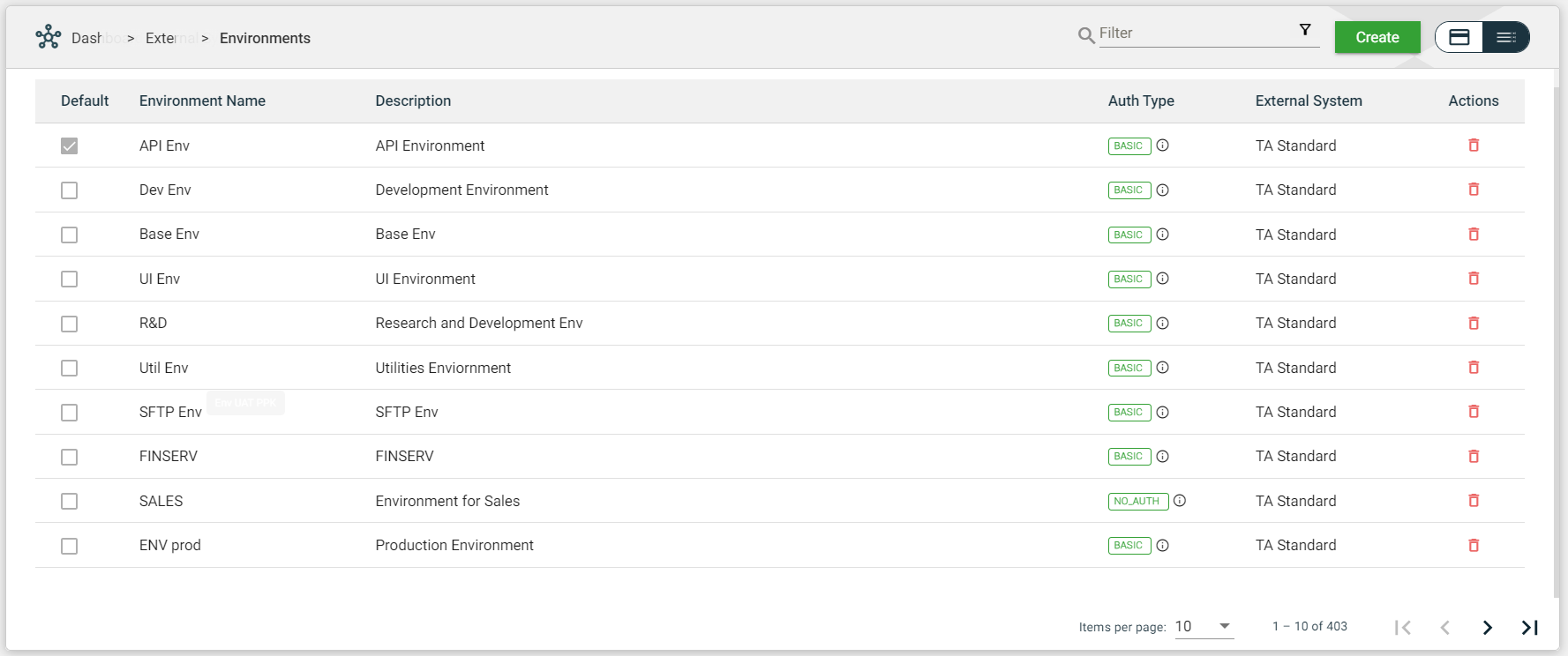Check the default box for FINSERV
Viewport: 1568px width, 656px height.
point(69,457)
